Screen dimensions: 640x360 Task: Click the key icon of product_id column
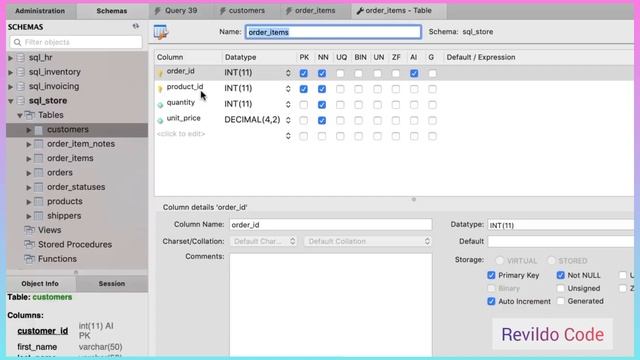coord(160,89)
